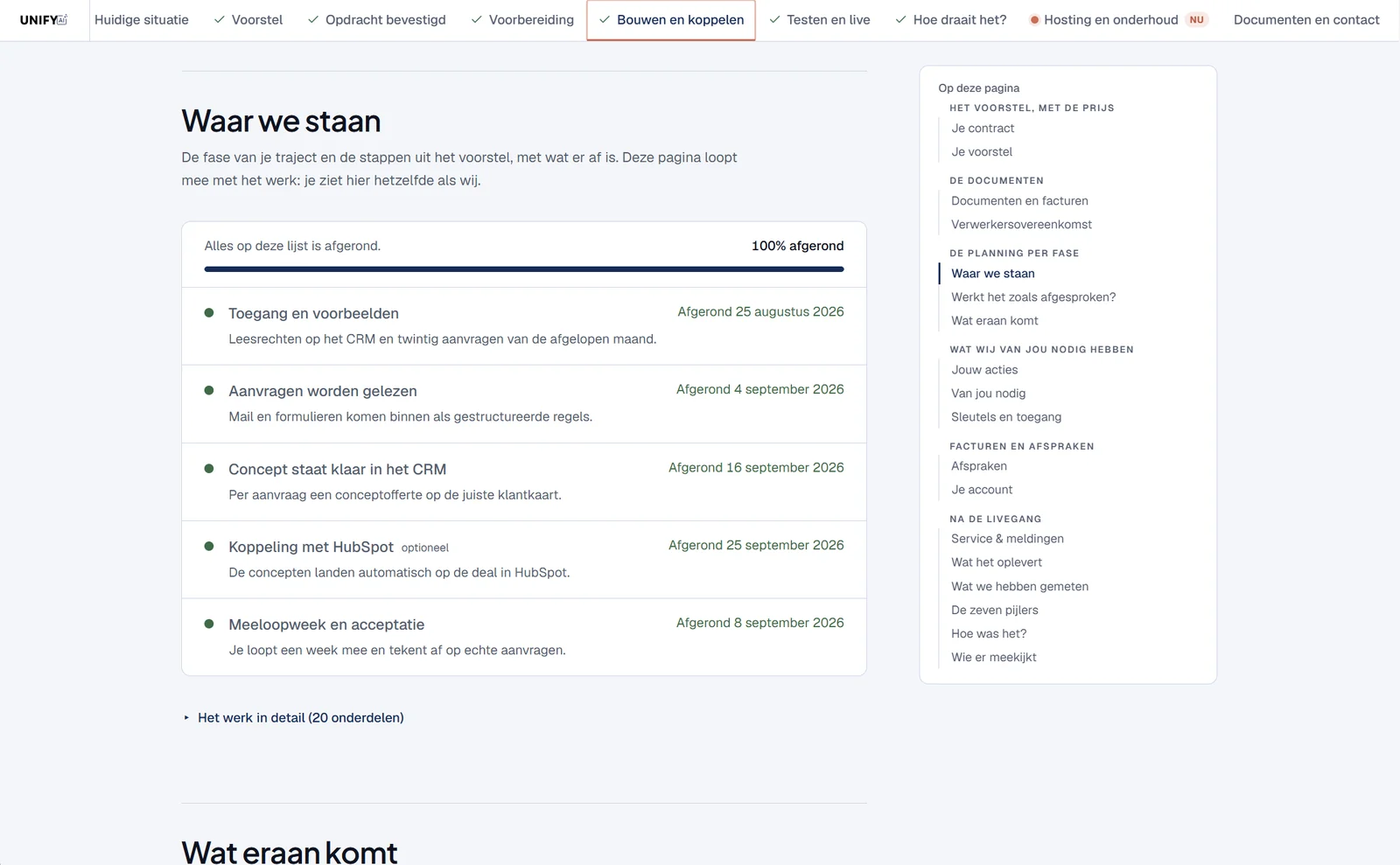
Task: Open the Hosting en onderhoud tab
Action: coord(1119,19)
